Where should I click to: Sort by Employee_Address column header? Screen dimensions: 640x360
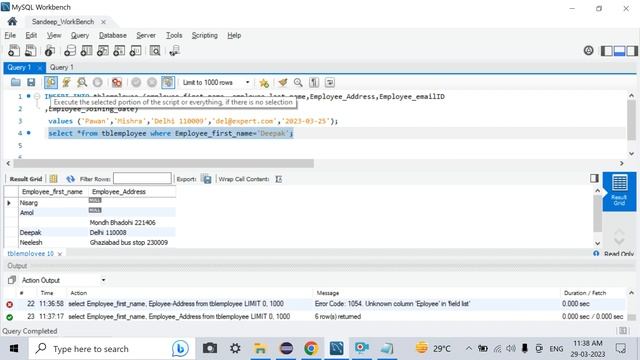click(x=119, y=191)
